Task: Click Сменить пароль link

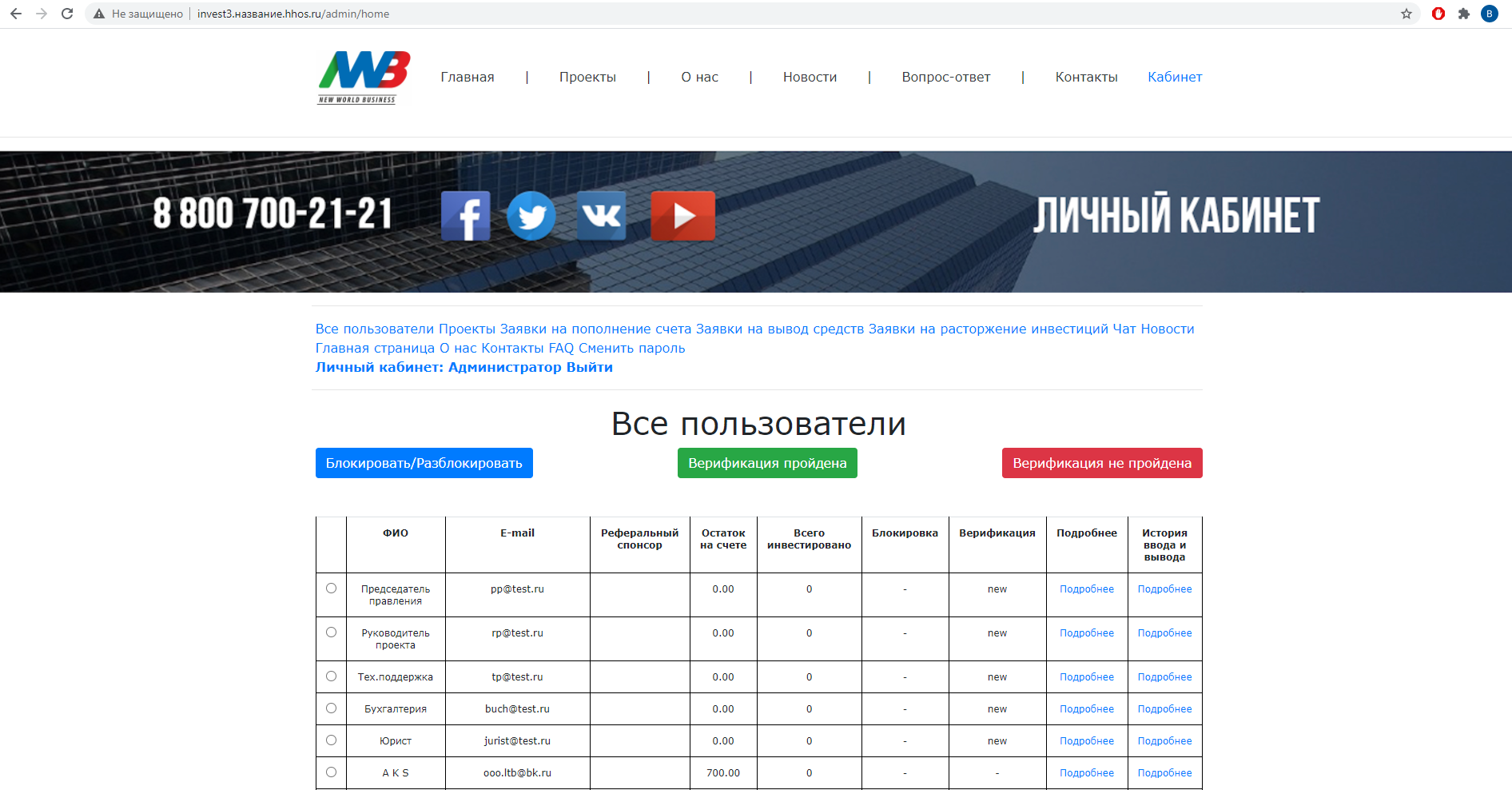Action: click(632, 348)
